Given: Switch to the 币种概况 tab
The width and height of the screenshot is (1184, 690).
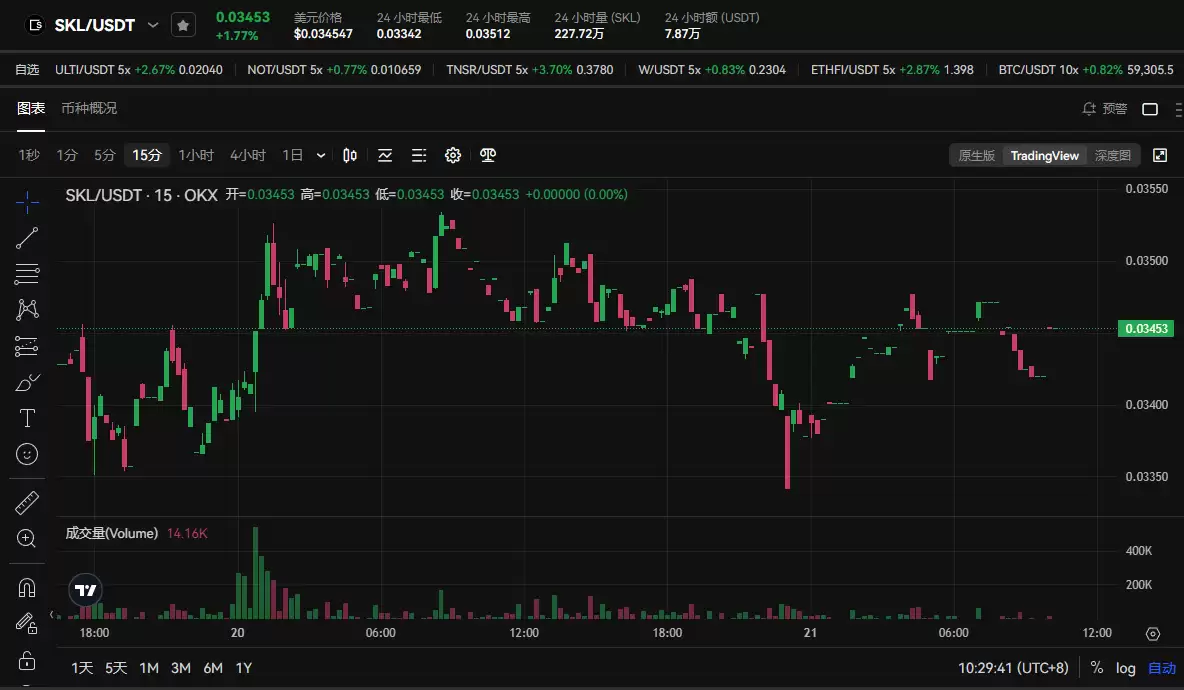Looking at the screenshot, I should pos(89,108).
